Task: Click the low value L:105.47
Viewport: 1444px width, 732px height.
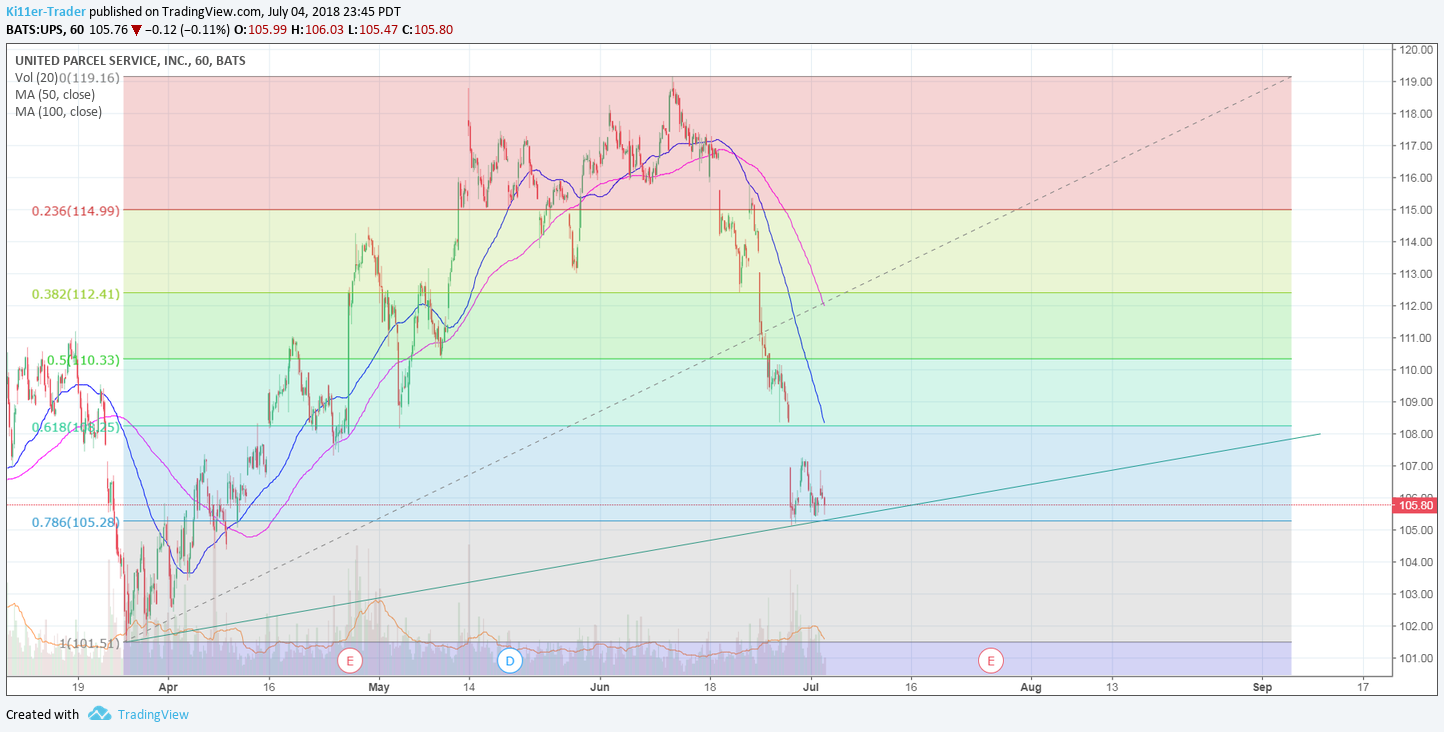Action: pyautogui.click(x=375, y=29)
